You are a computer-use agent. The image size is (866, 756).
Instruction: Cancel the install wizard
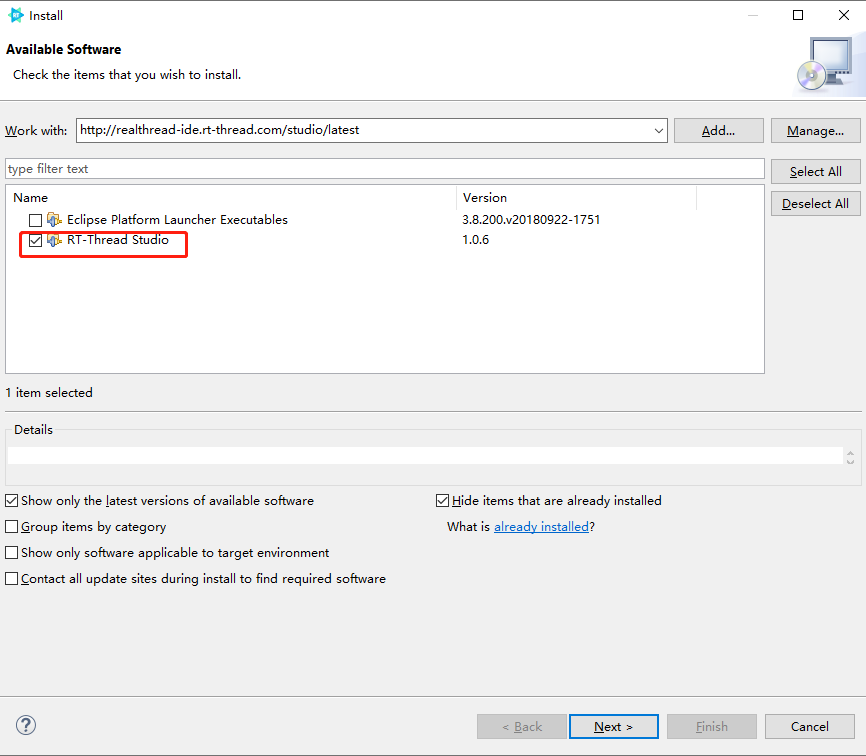[x=809, y=727]
